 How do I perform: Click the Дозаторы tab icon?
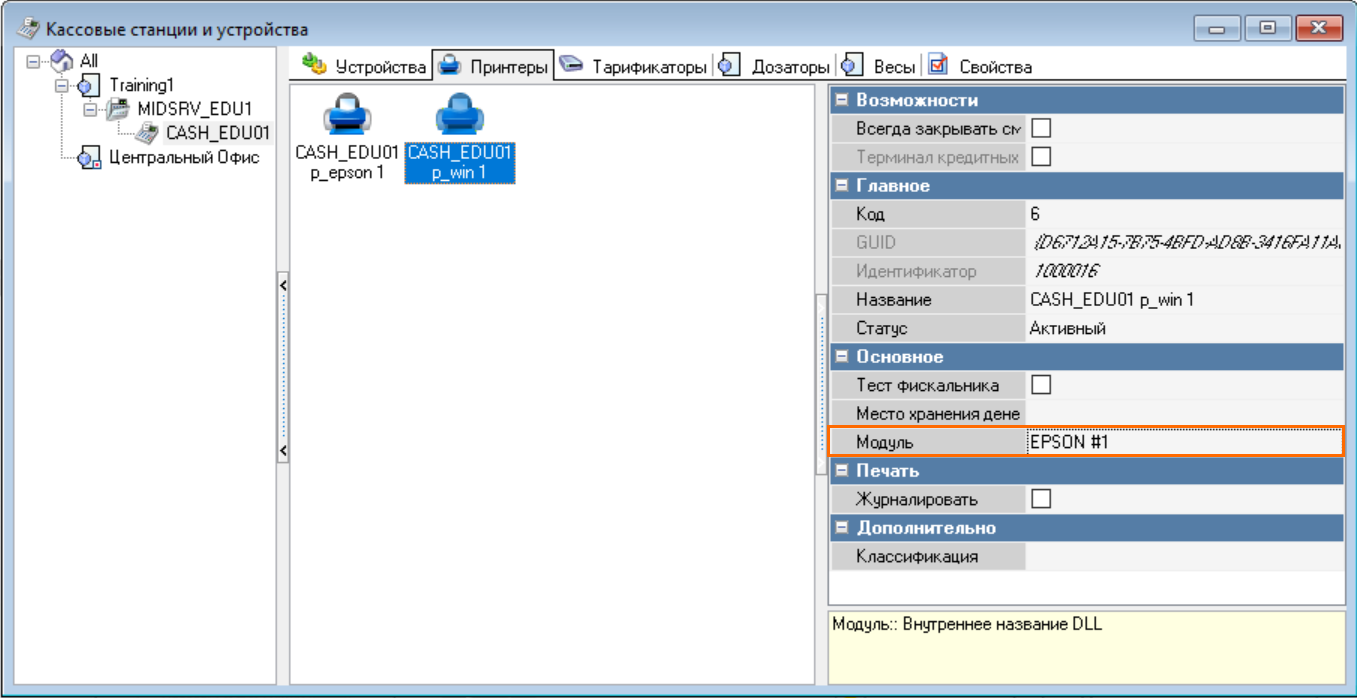(730, 66)
